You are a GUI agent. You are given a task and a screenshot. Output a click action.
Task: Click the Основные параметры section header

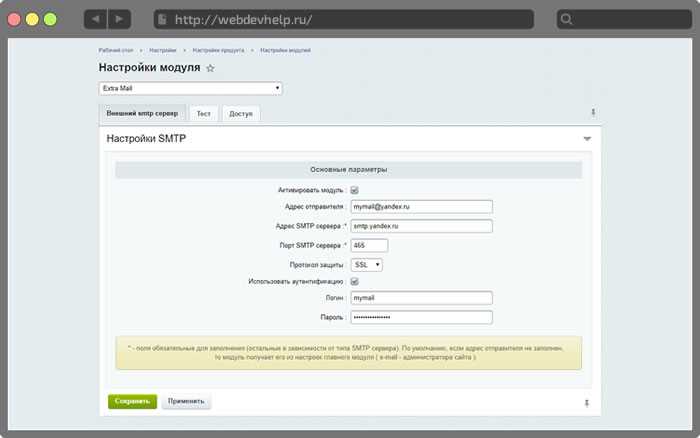(349, 170)
